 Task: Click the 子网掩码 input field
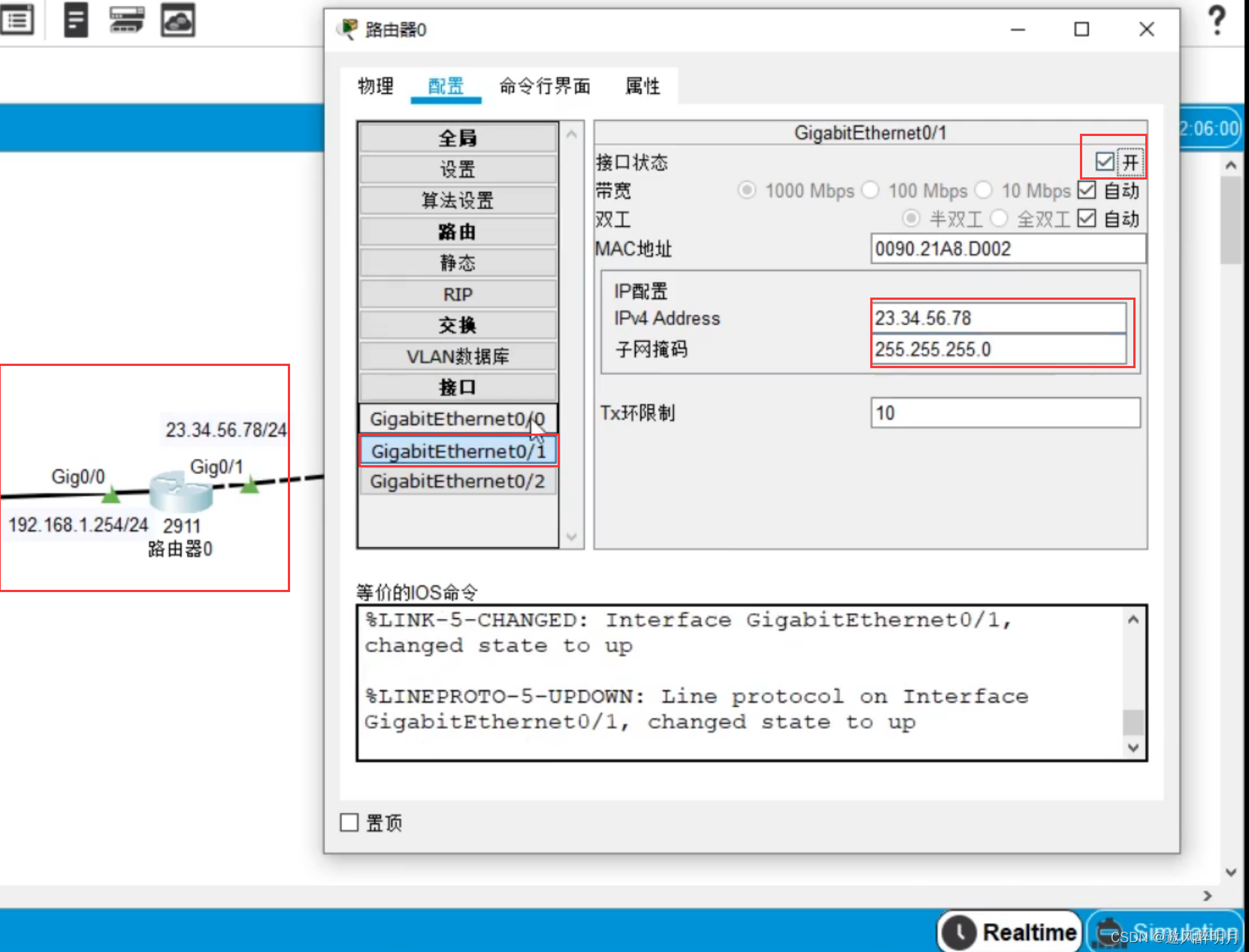pyautogui.click(x=1000, y=349)
